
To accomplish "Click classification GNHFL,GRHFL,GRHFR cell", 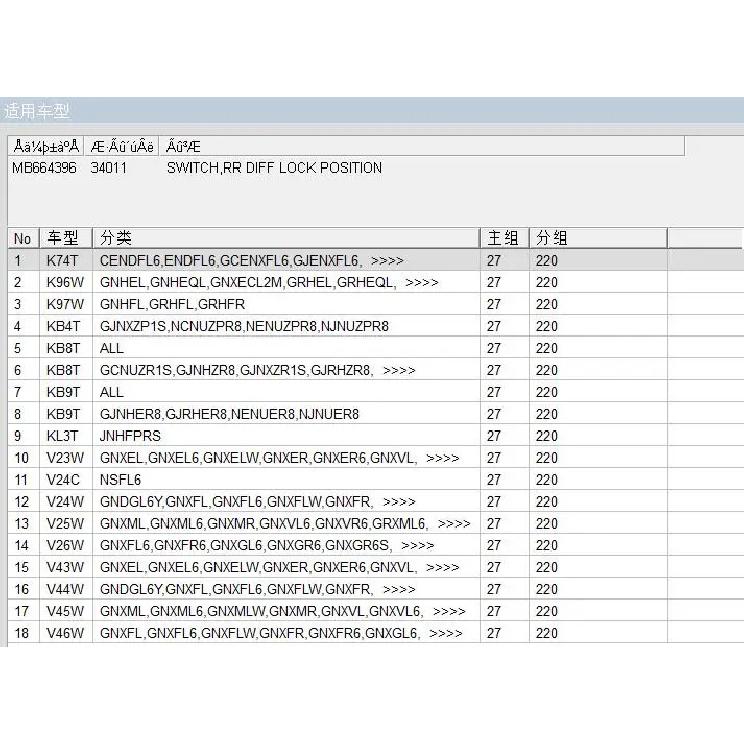I will pyautogui.click(x=286, y=304).
